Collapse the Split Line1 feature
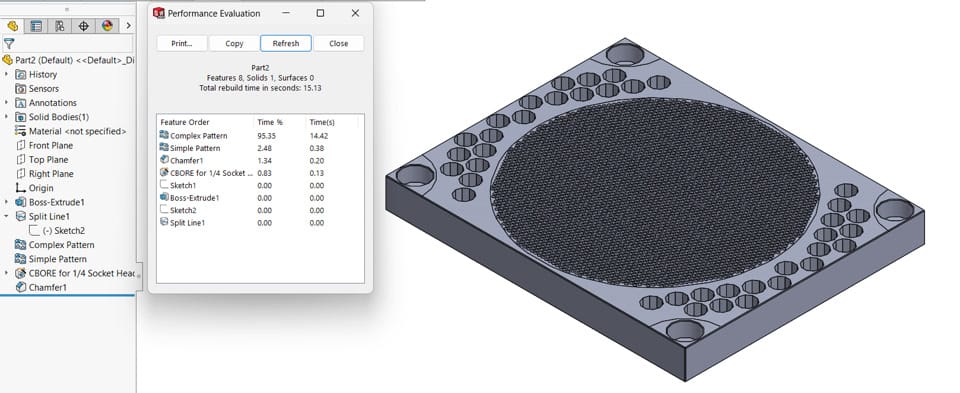The width and height of the screenshot is (960, 393). (x=7, y=216)
